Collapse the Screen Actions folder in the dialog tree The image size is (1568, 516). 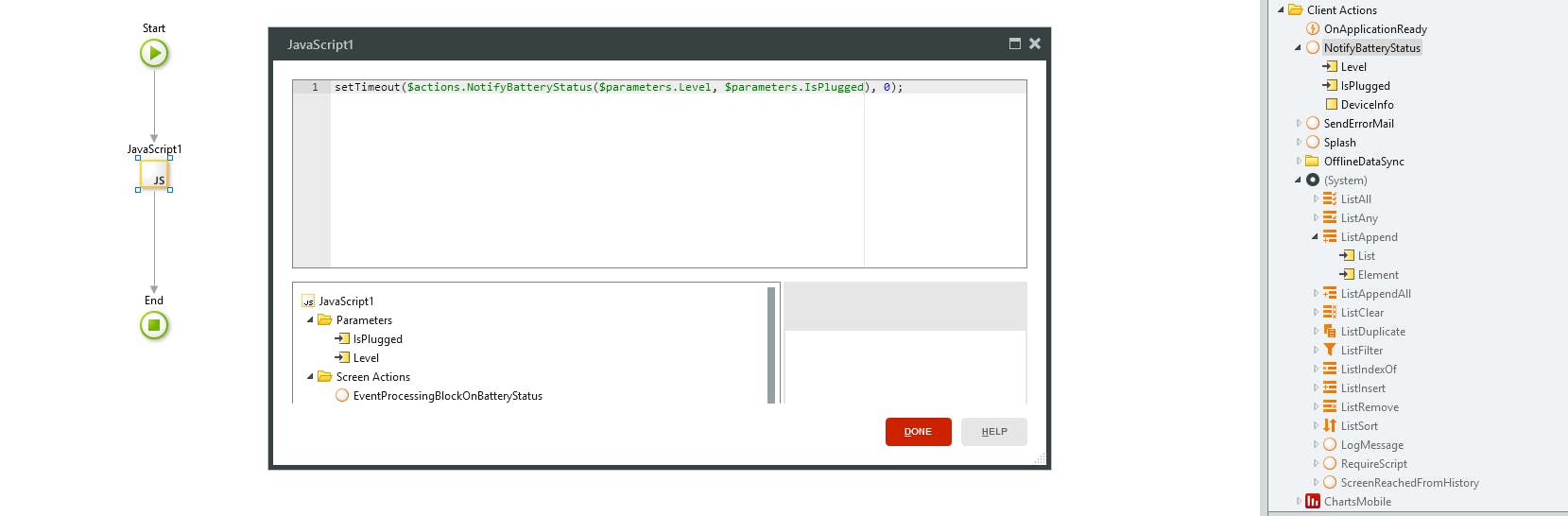pos(310,377)
